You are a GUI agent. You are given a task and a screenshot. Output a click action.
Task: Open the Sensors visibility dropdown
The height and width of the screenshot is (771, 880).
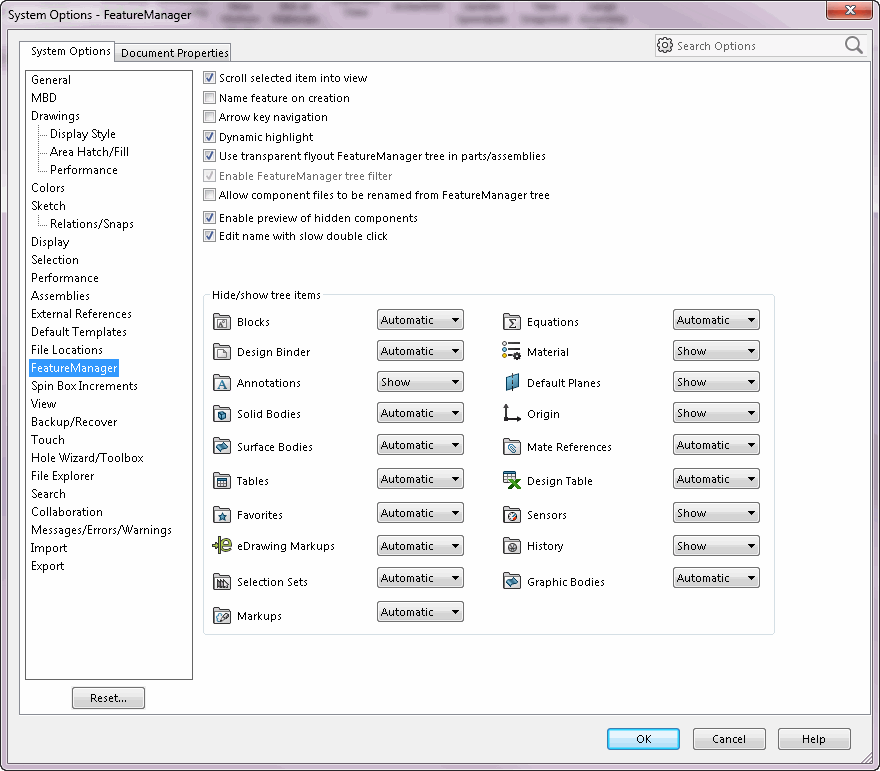tap(716, 513)
